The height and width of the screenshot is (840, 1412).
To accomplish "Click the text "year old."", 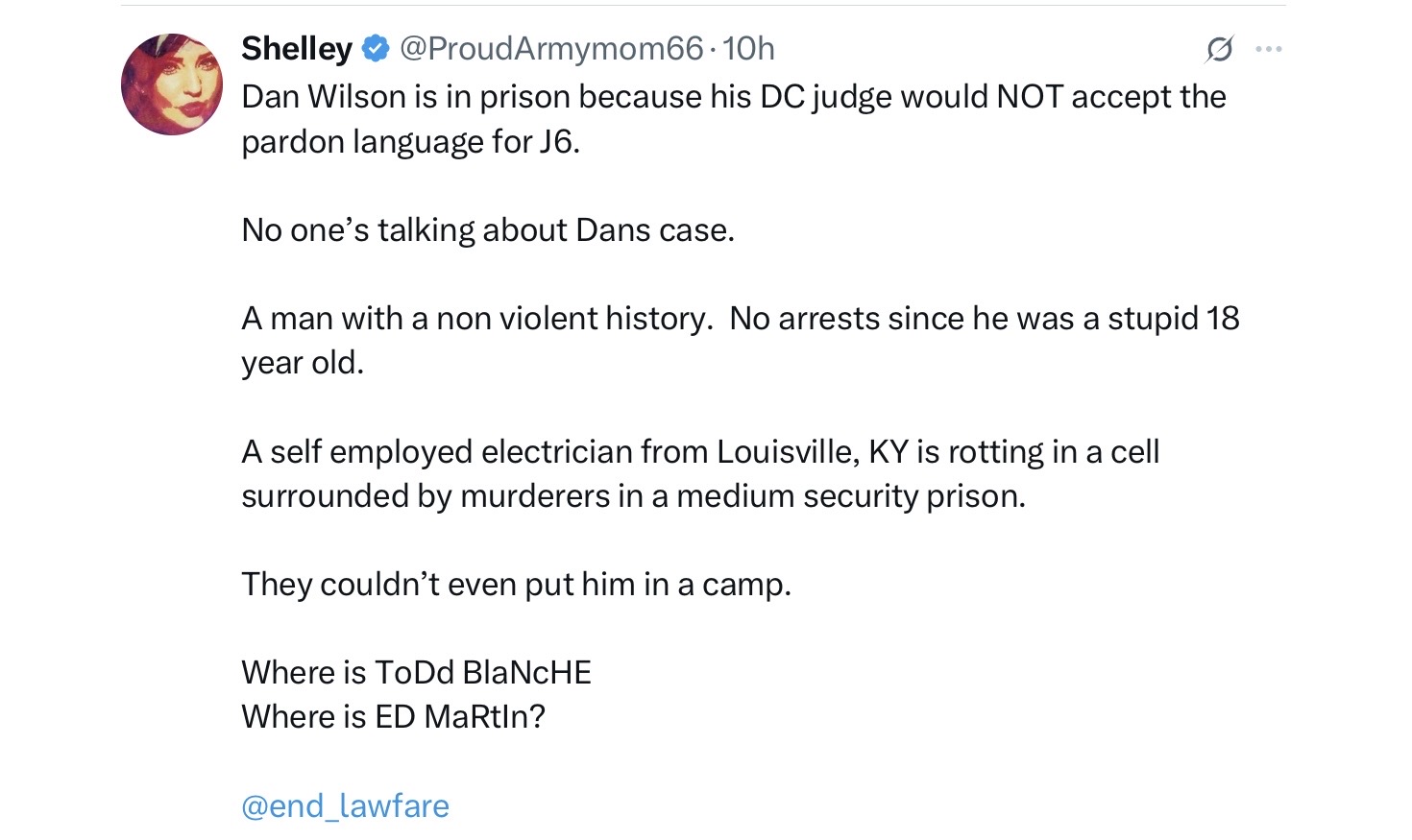I will 303,363.
